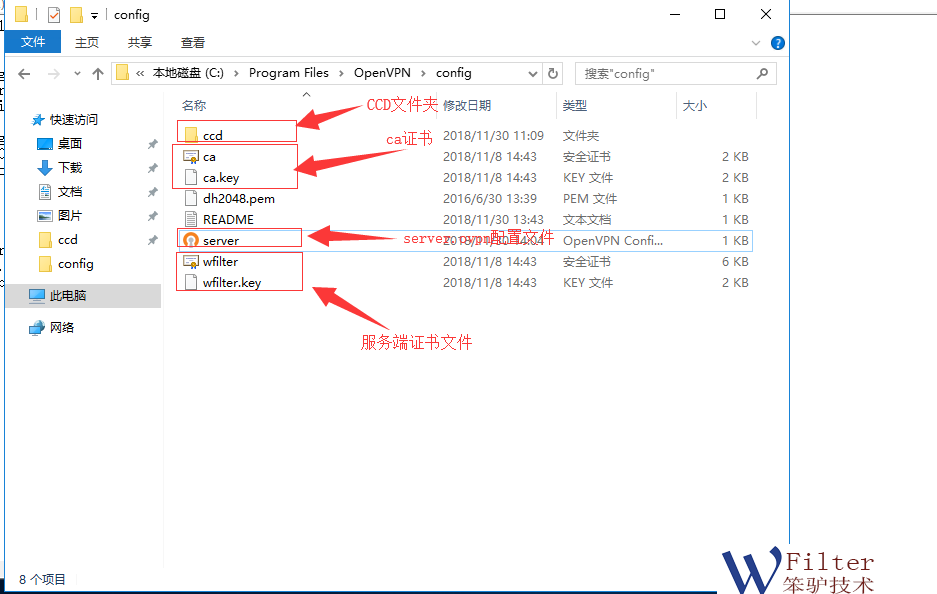
Task: Sort files by 修改日期 column header
Action: pos(467,106)
